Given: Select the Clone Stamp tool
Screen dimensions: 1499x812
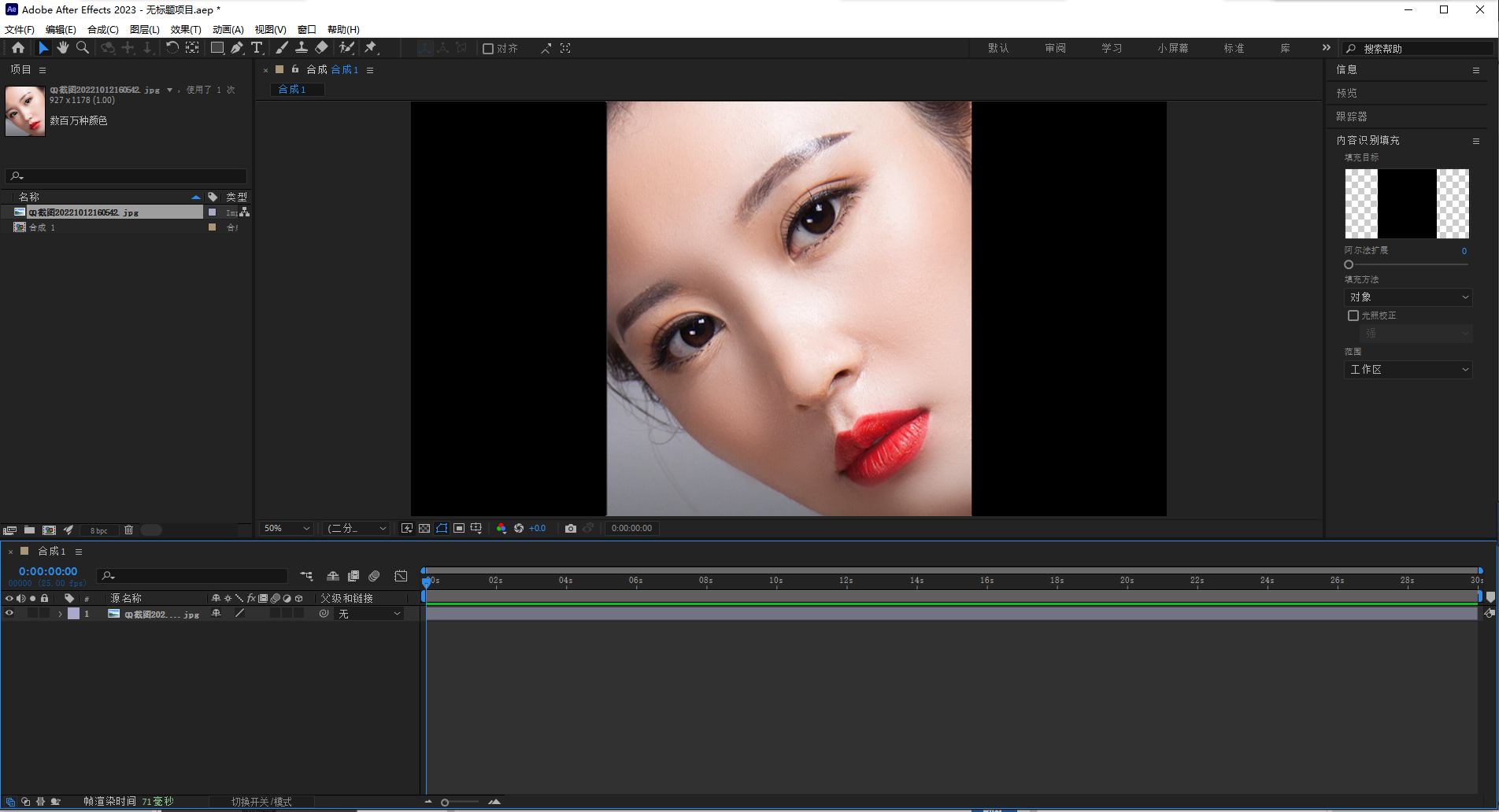Looking at the screenshot, I should [301, 48].
